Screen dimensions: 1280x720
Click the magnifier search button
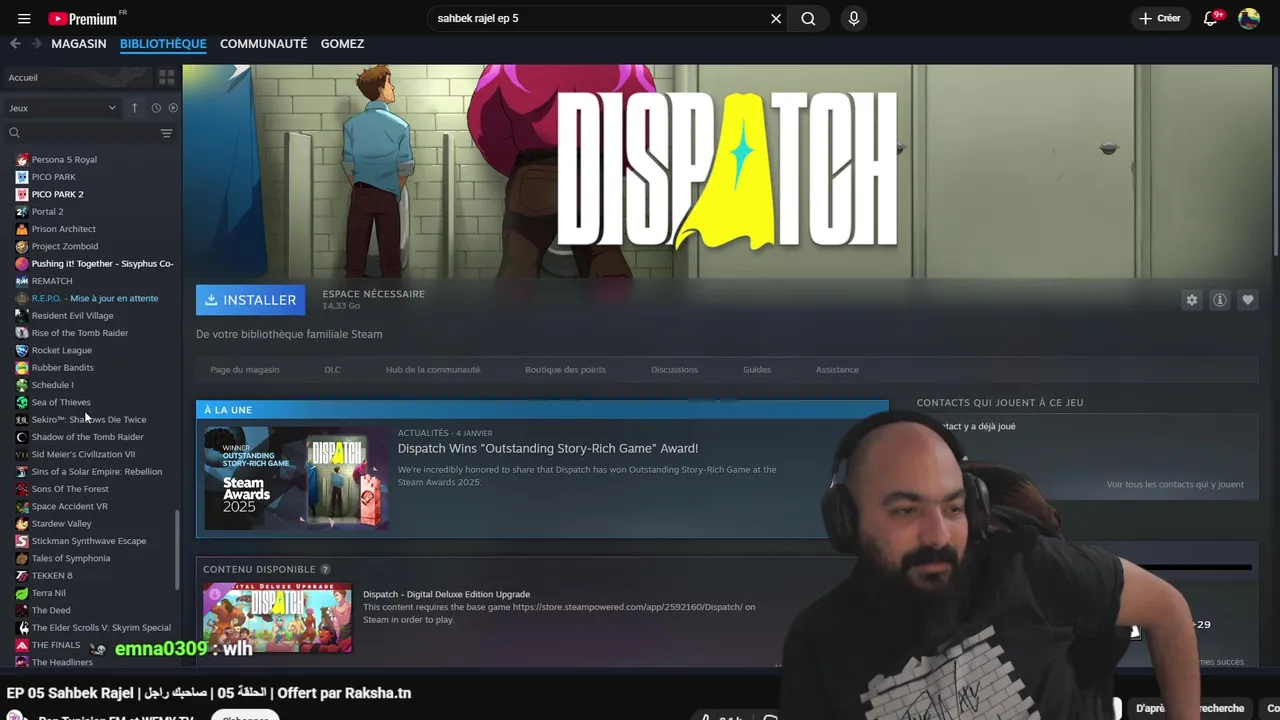pyautogui.click(x=808, y=18)
